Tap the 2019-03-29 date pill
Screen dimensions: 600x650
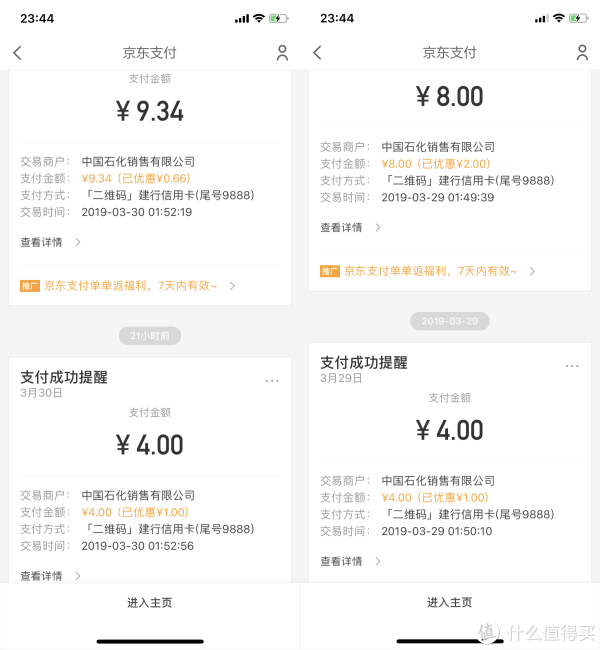click(x=450, y=321)
